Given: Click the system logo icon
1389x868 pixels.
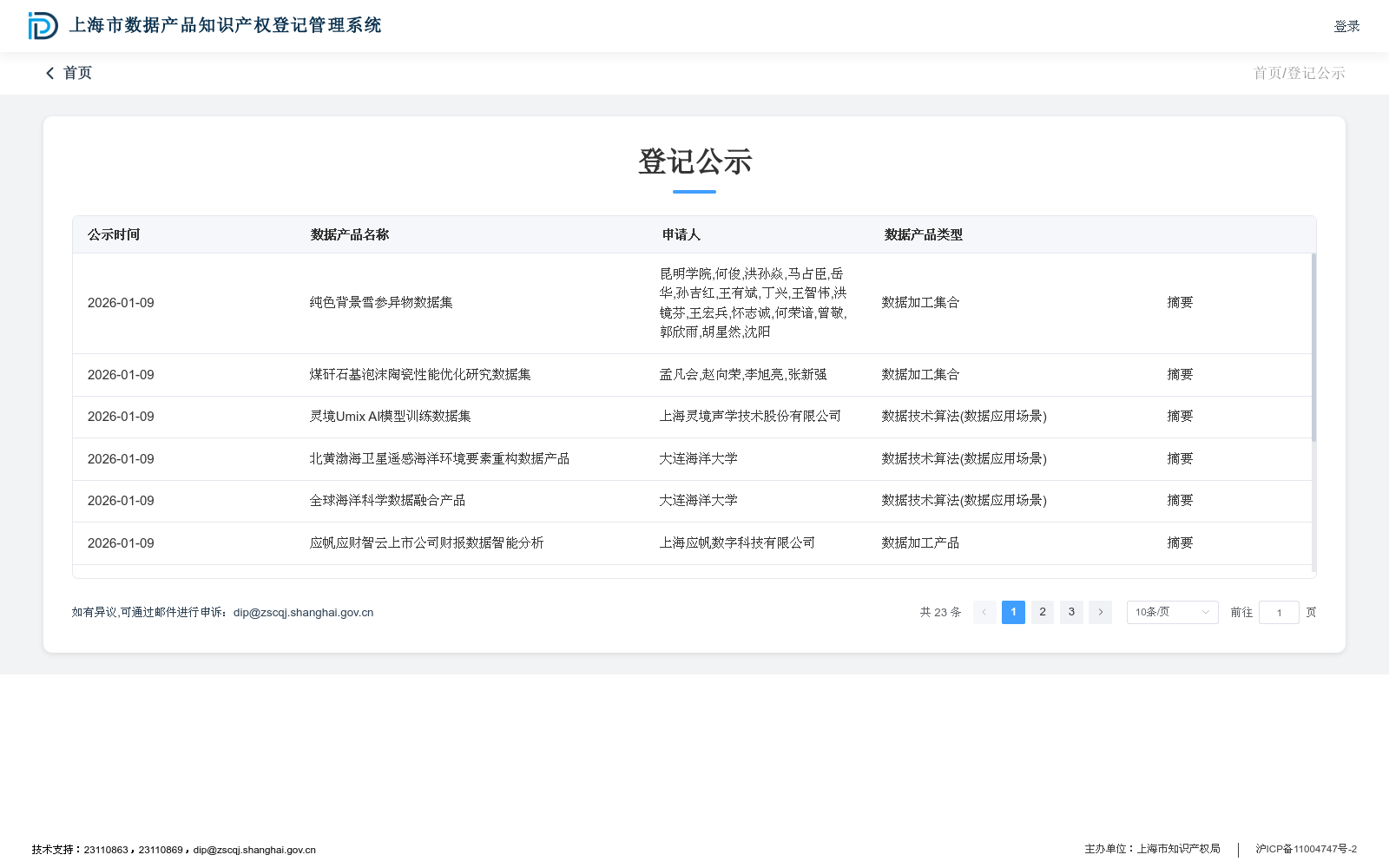Looking at the screenshot, I should click(x=43, y=26).
